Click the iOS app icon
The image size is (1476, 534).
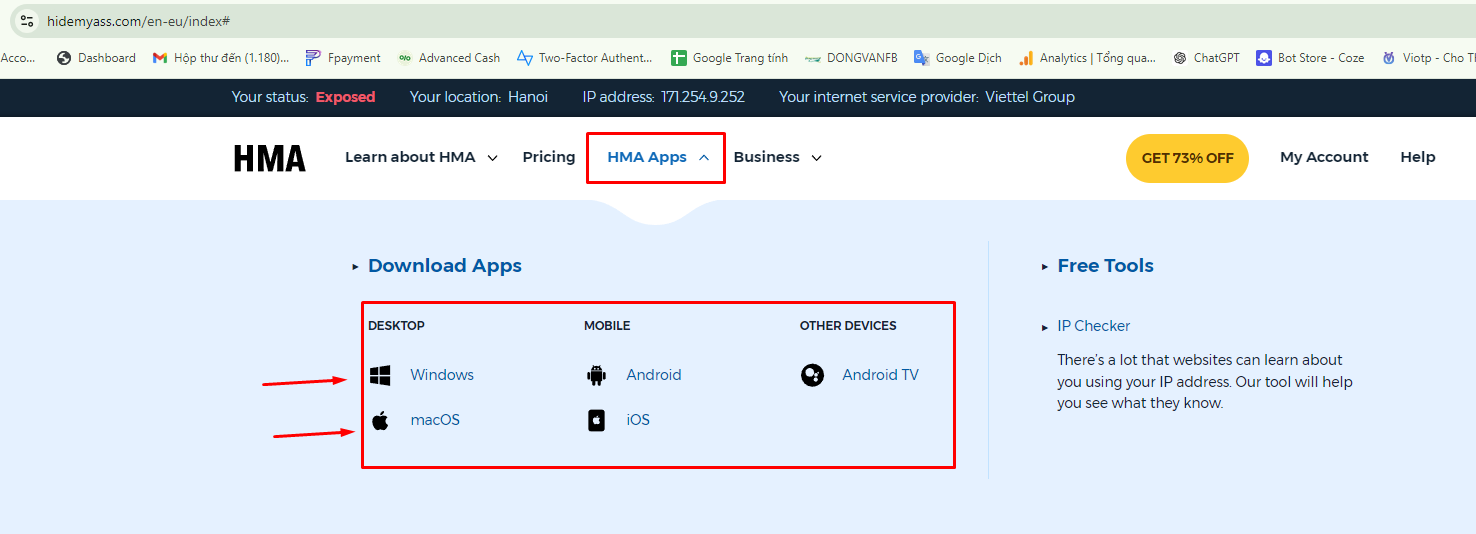click(597, 420)
